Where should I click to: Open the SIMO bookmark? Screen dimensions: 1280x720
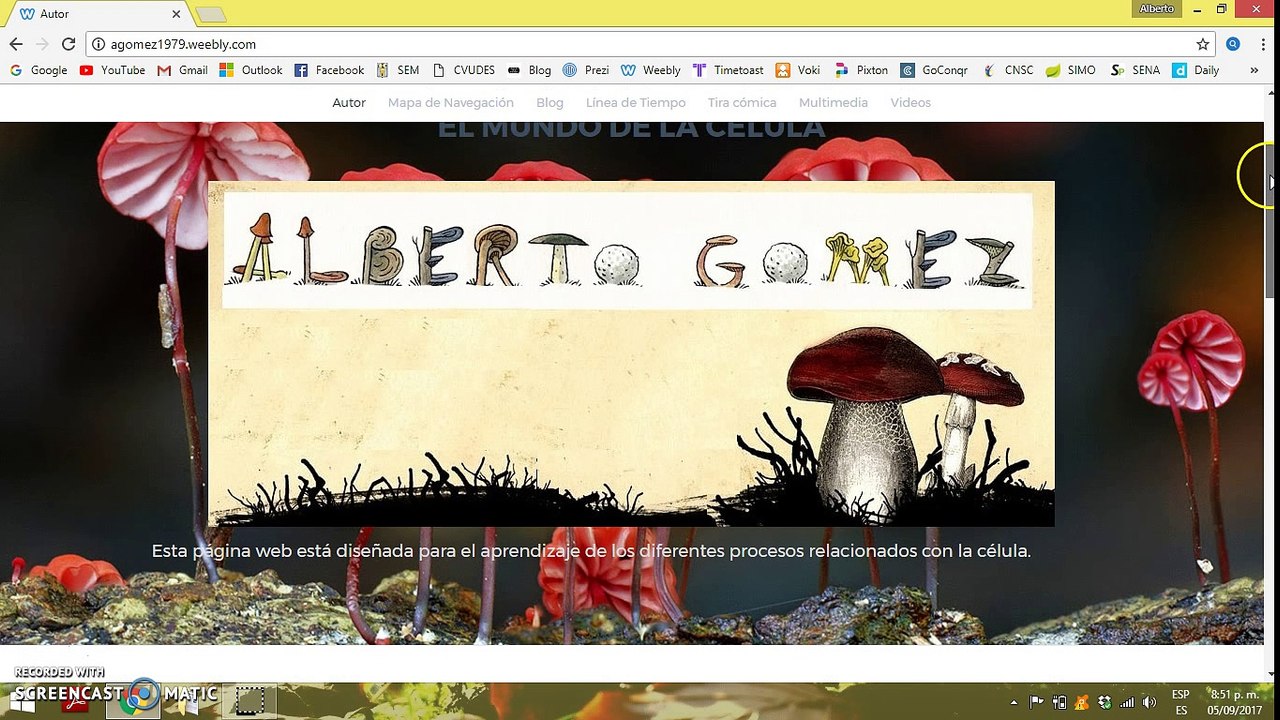click(1071, 70)
